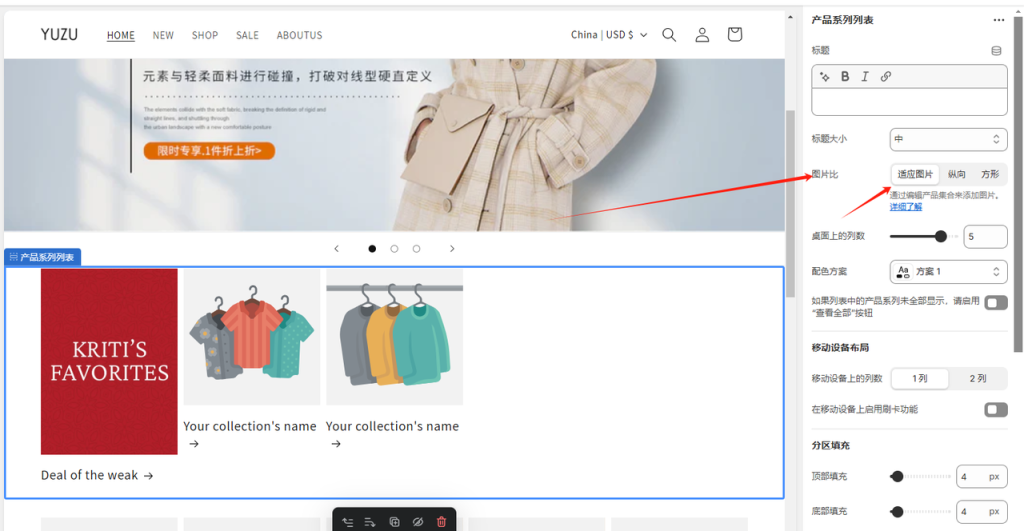Image resolution: width=1024 pixels, height=531 pixels.
Task: Click the sweaters on rack collection image
Action: pos(394,337)
